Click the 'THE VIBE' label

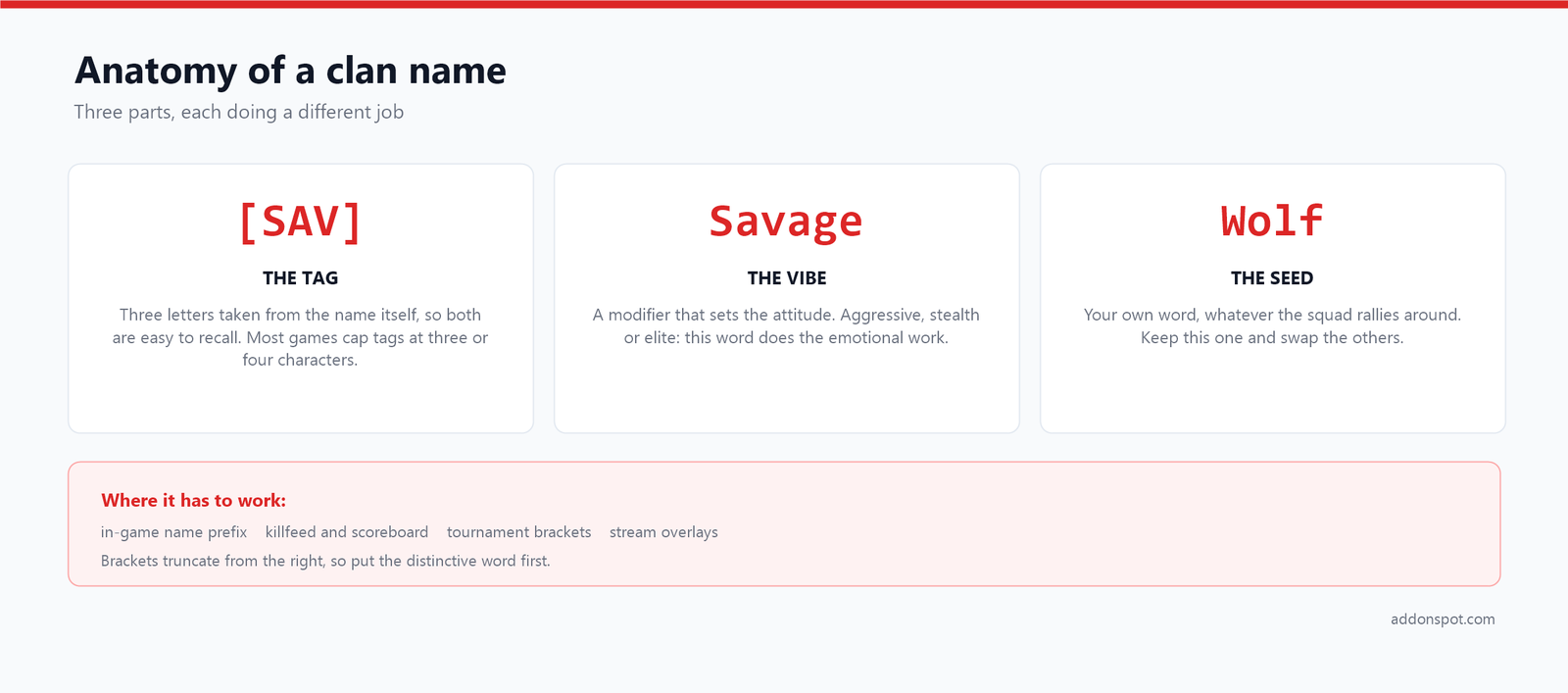coord(787,278)
